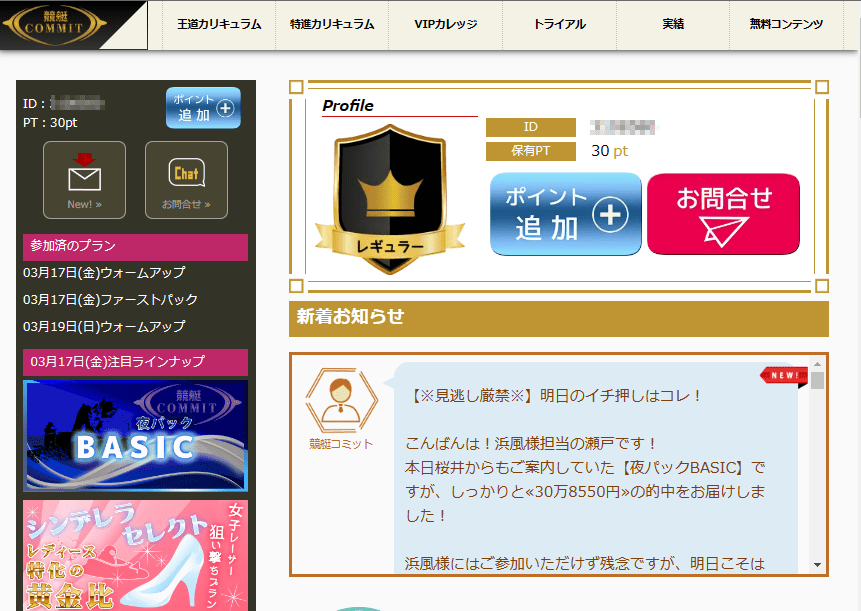Go to the VIPカレッジ menu item
This screenshot has height=611, width=861.
[445, 25]
